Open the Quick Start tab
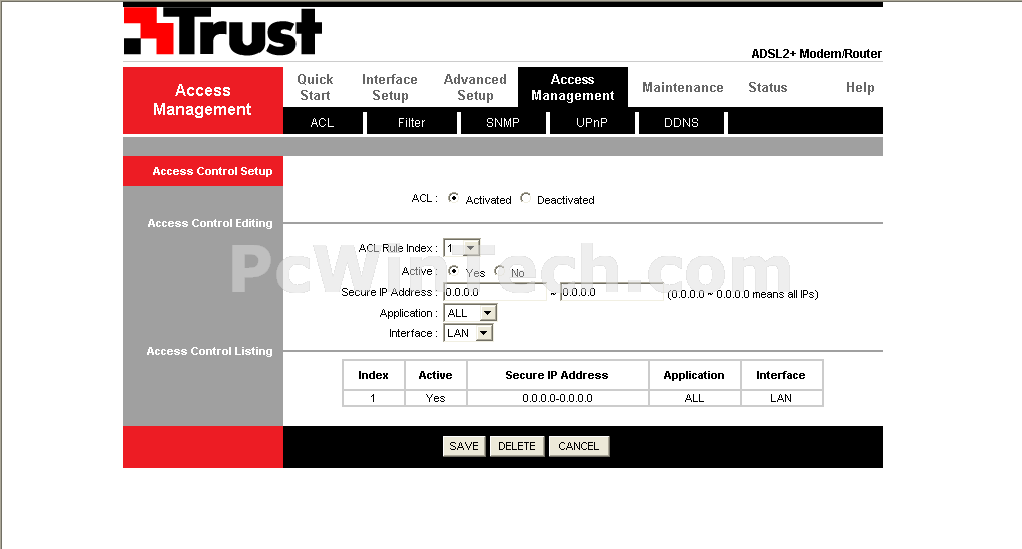1022x549 pixels. (x=315, y=87)
